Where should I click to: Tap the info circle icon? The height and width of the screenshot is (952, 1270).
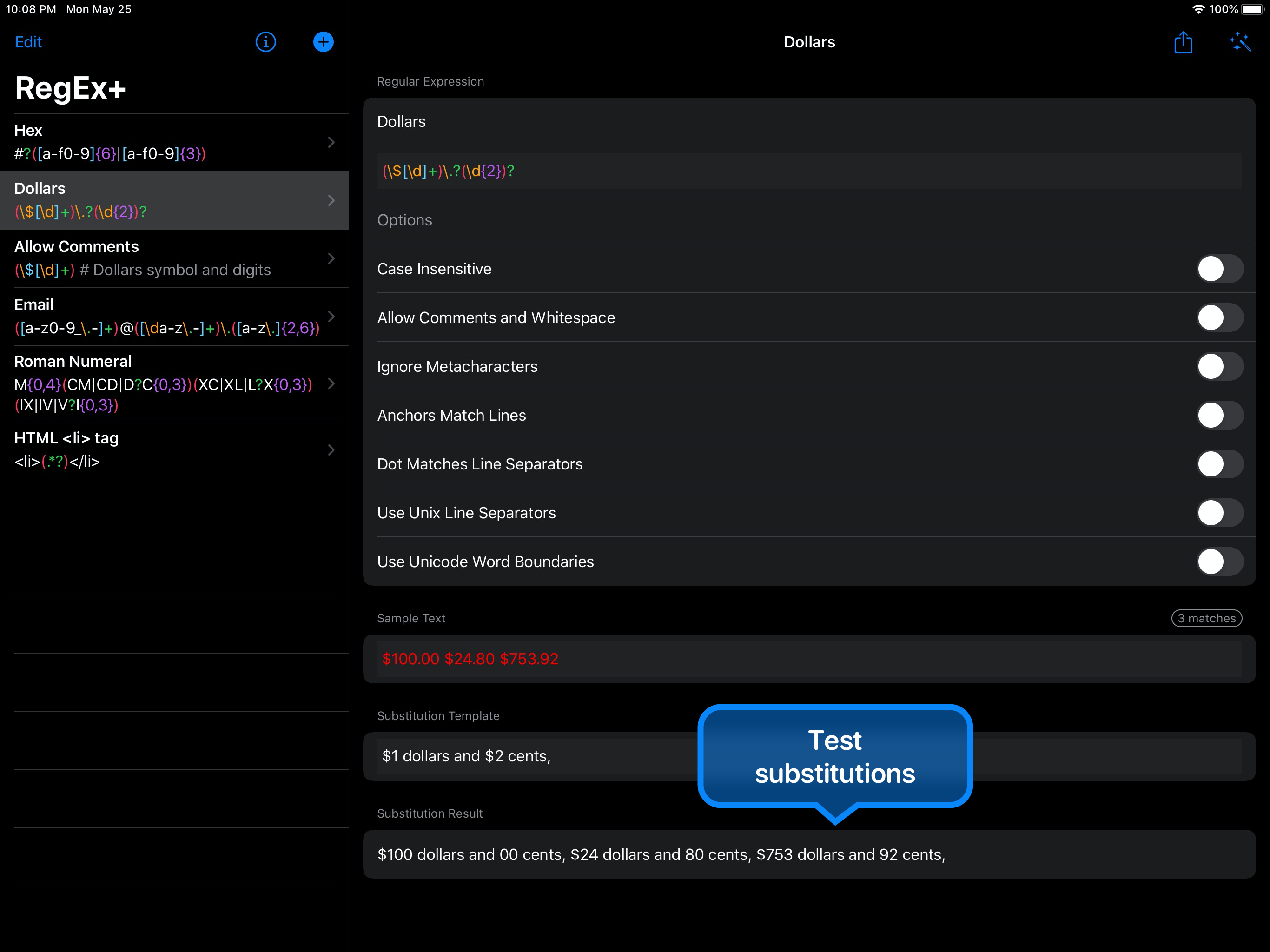pos(265,42)
